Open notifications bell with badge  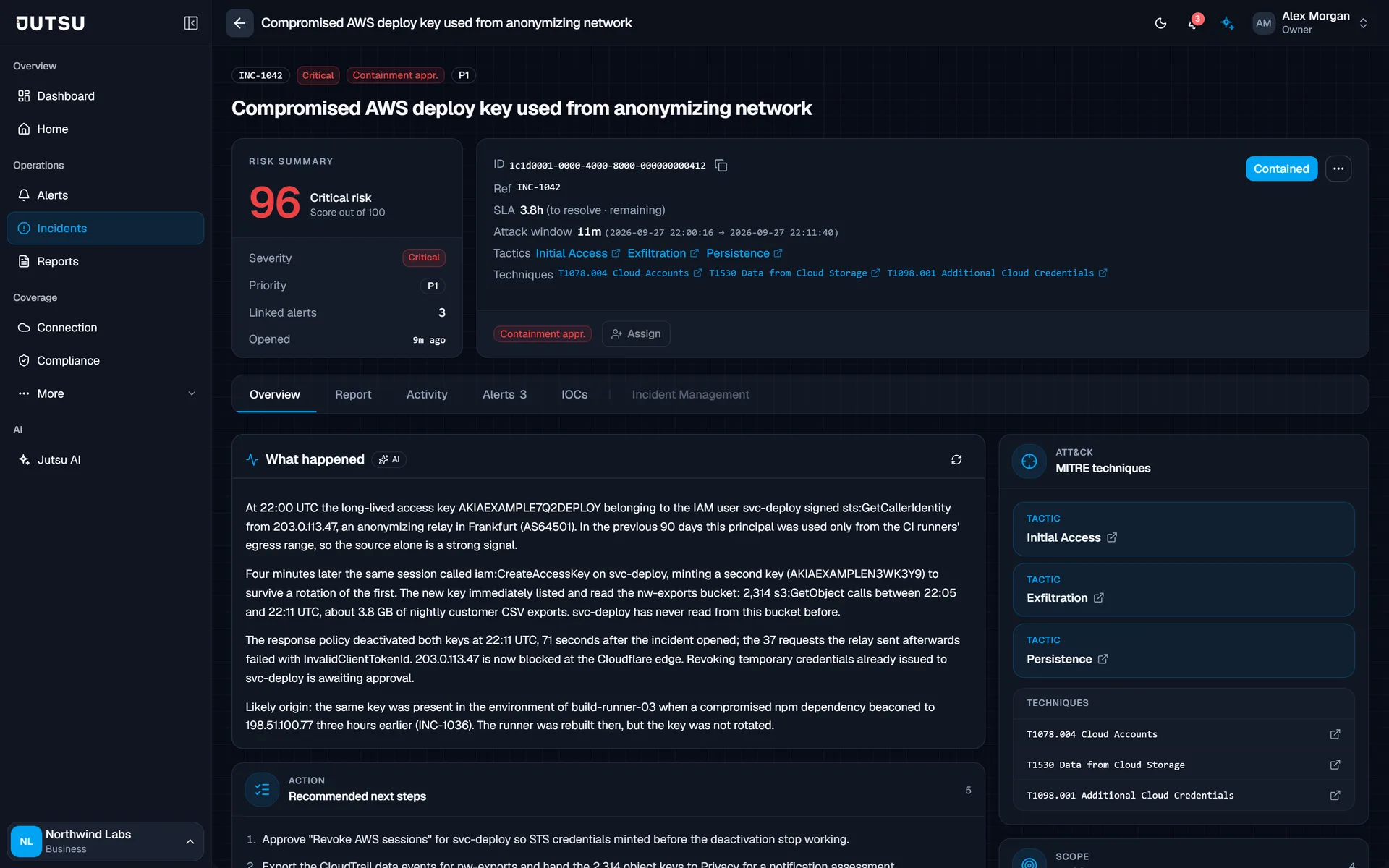(x=1193, y=23)
